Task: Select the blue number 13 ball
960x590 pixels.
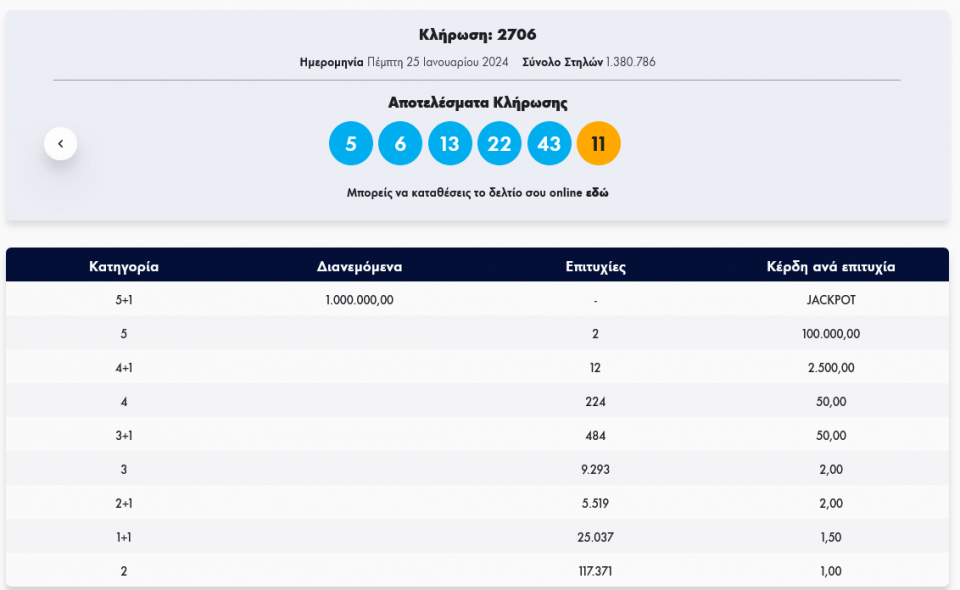Action: click(x=450, y=144)
